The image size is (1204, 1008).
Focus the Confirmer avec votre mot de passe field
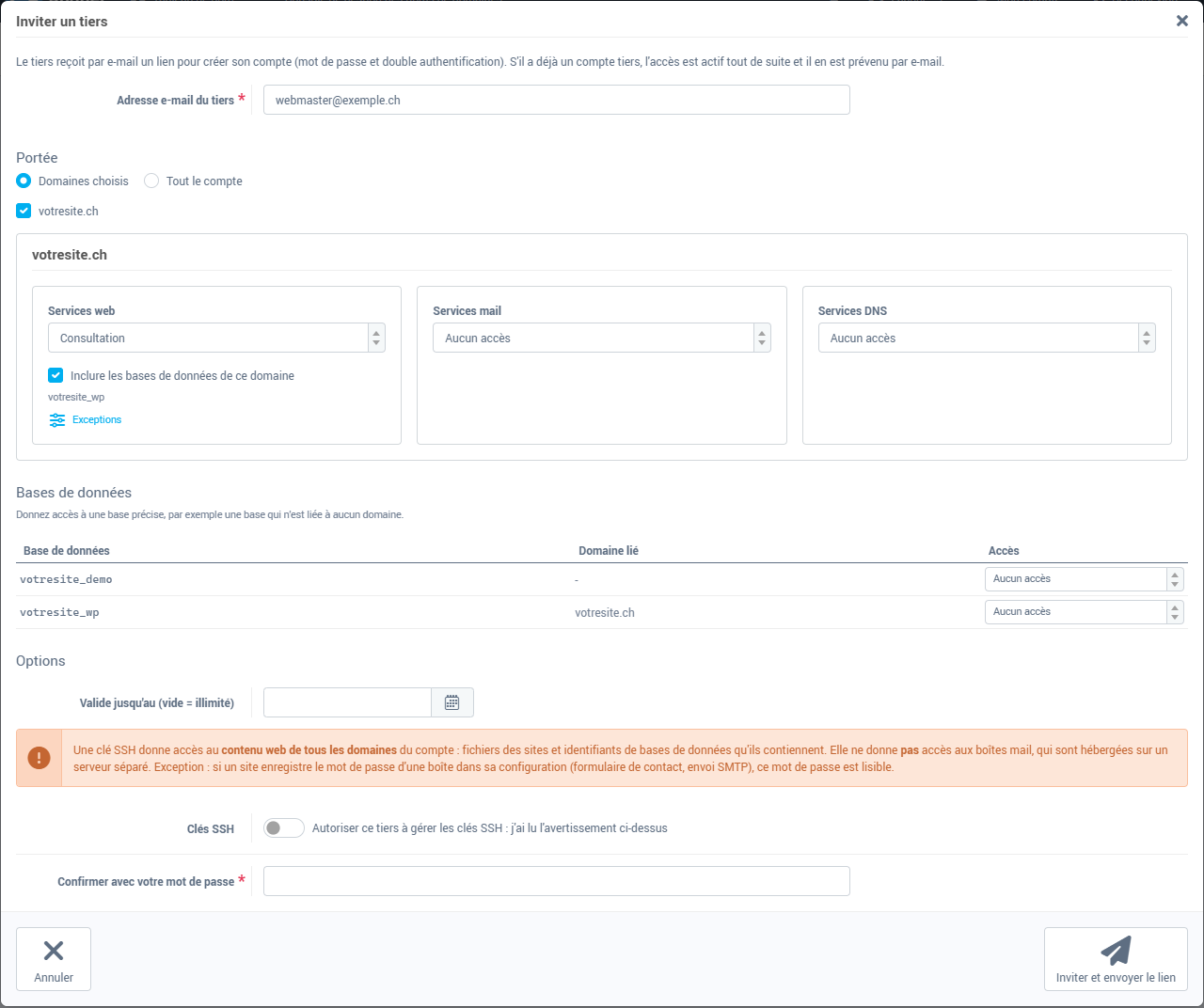click(557, 881)
